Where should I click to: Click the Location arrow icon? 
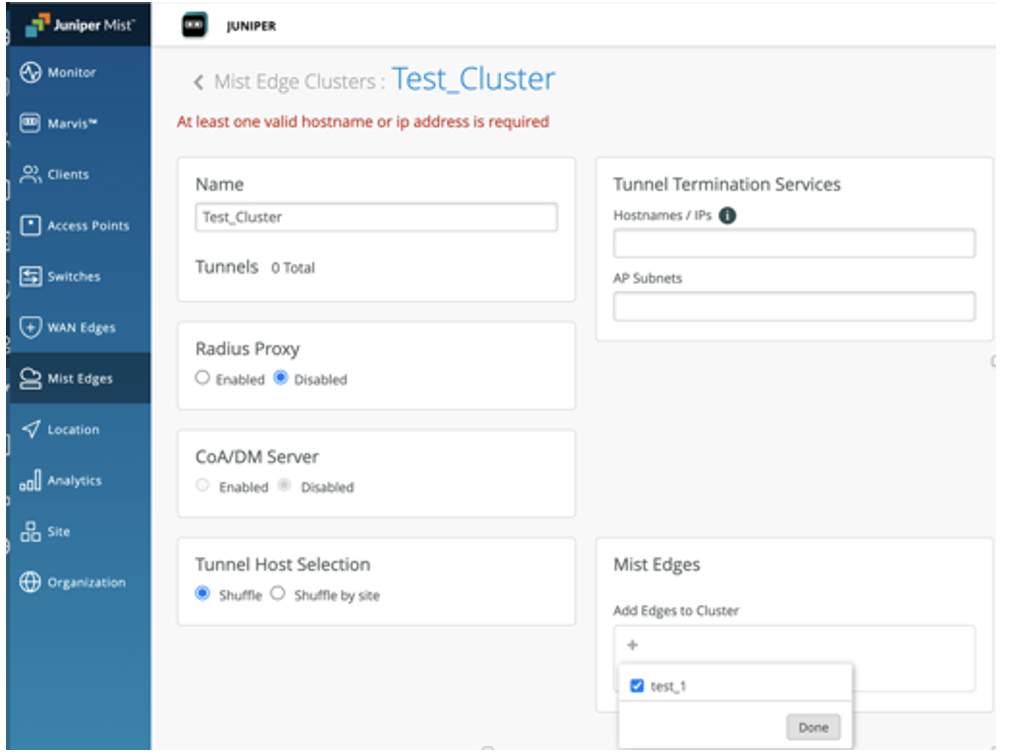(30, 430)
